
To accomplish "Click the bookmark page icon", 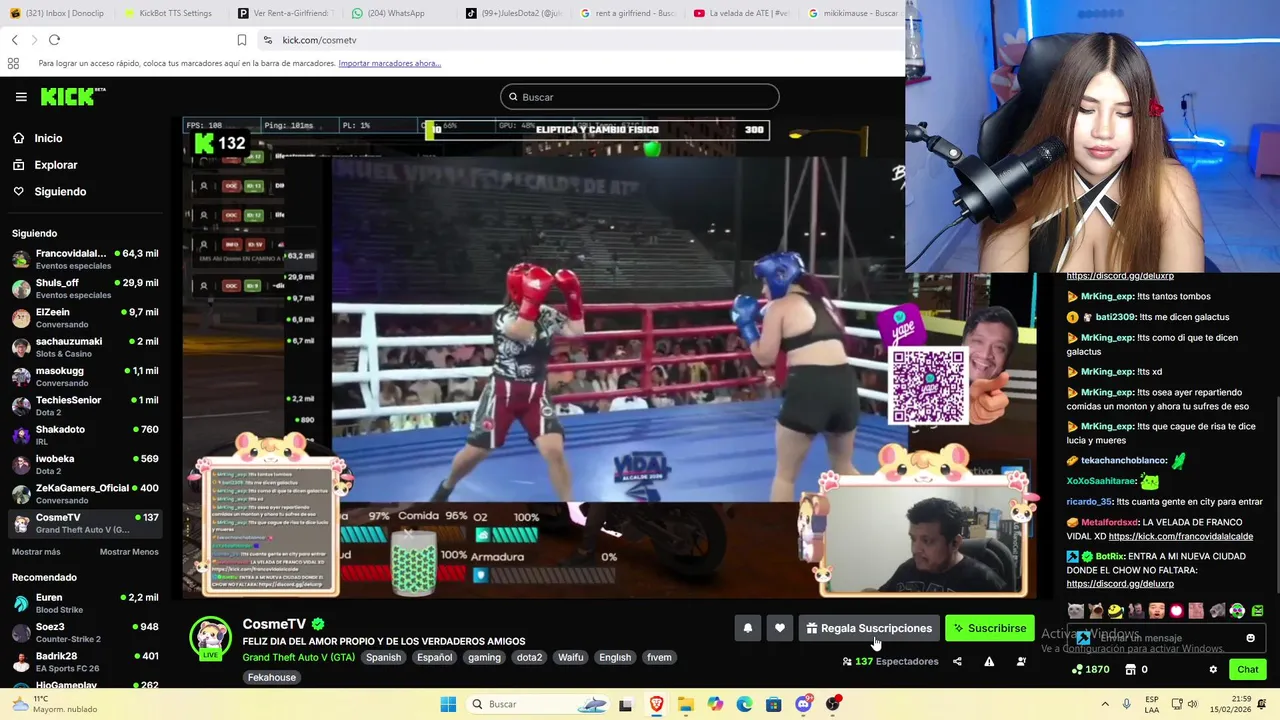I will (x=242, y=40).
